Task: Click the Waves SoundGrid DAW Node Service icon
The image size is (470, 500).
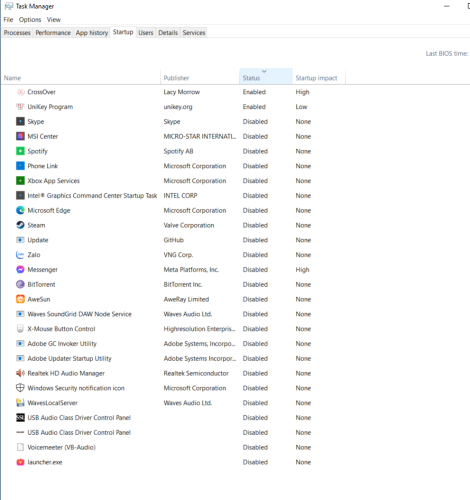Action: point(20,314)
